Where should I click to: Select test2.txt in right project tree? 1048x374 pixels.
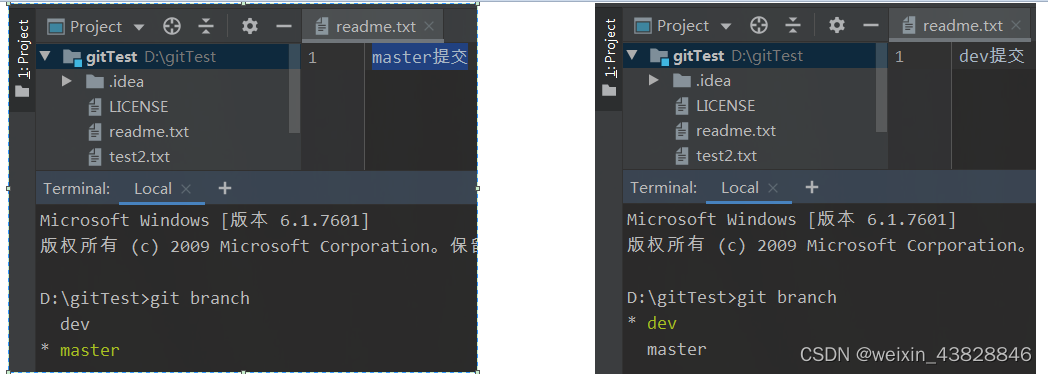tap(716, 156)
